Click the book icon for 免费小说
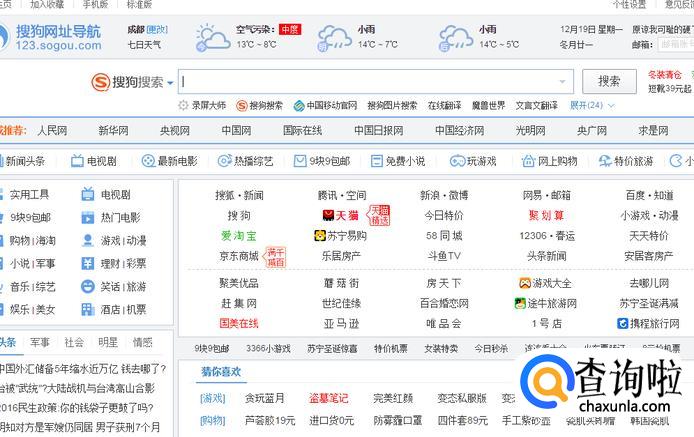Viewport: 694px width, 437px height. (x=377, y=161)
